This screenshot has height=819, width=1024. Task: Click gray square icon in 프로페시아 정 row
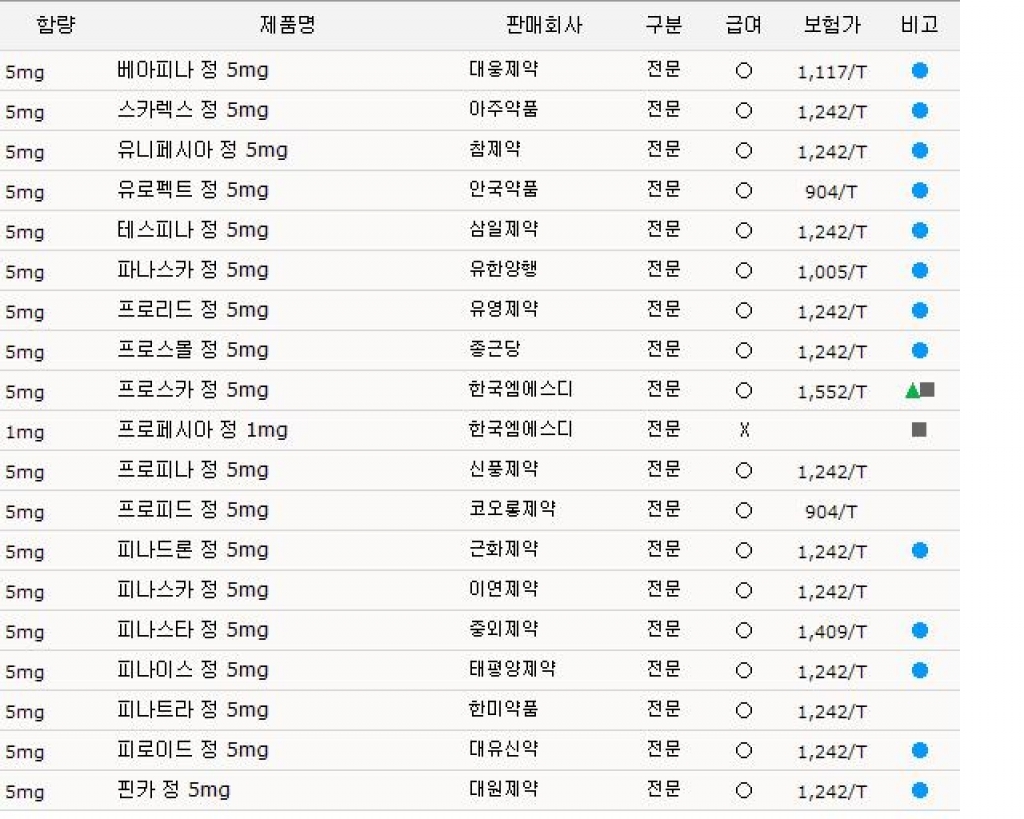pos(919,430)
